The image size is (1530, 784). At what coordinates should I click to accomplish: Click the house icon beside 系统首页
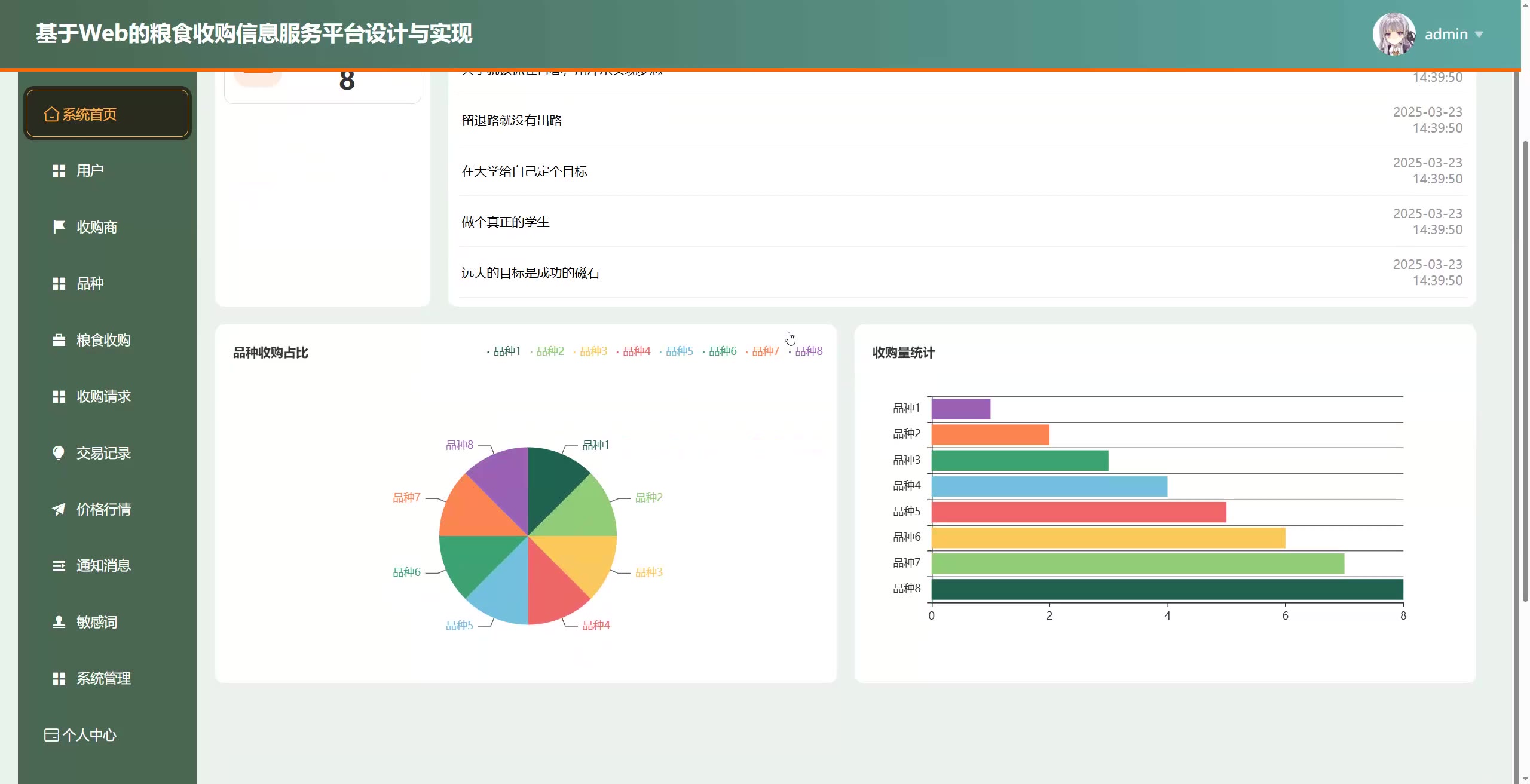tap(51, 114)
